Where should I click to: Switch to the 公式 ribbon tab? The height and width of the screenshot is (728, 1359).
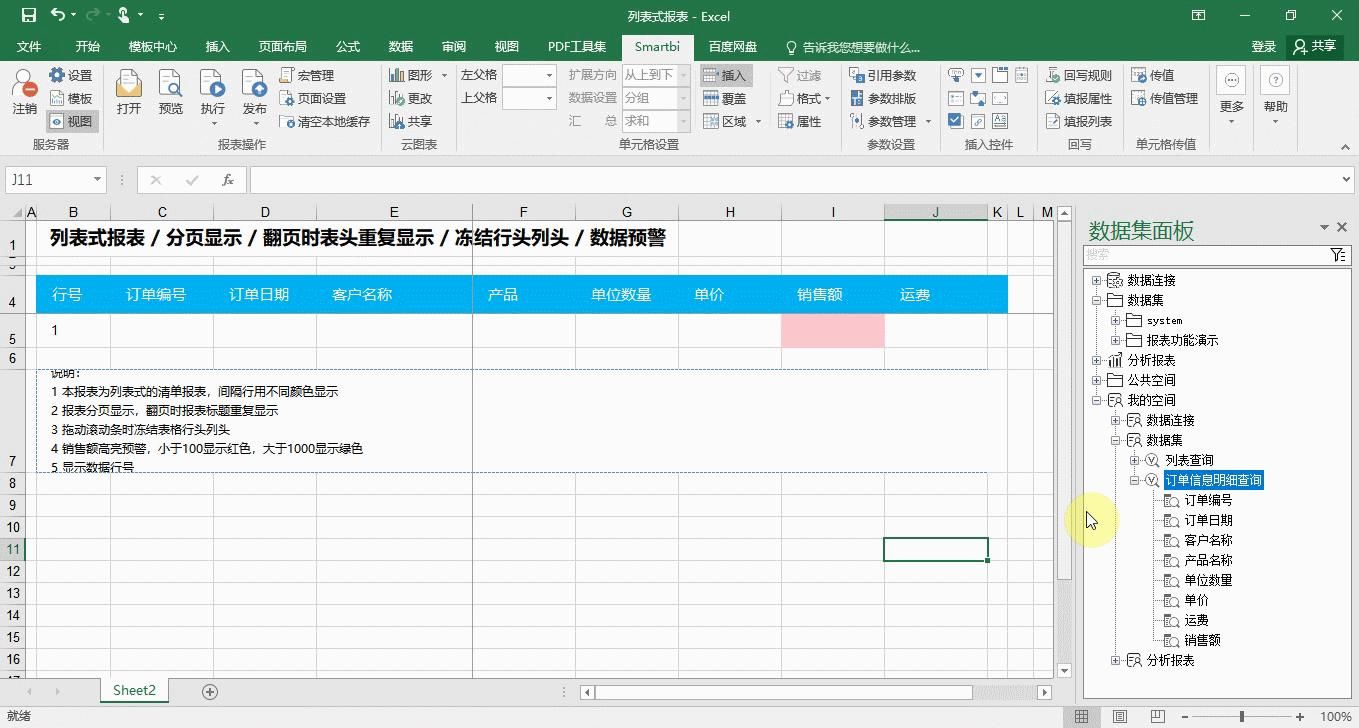coord(347,47)
